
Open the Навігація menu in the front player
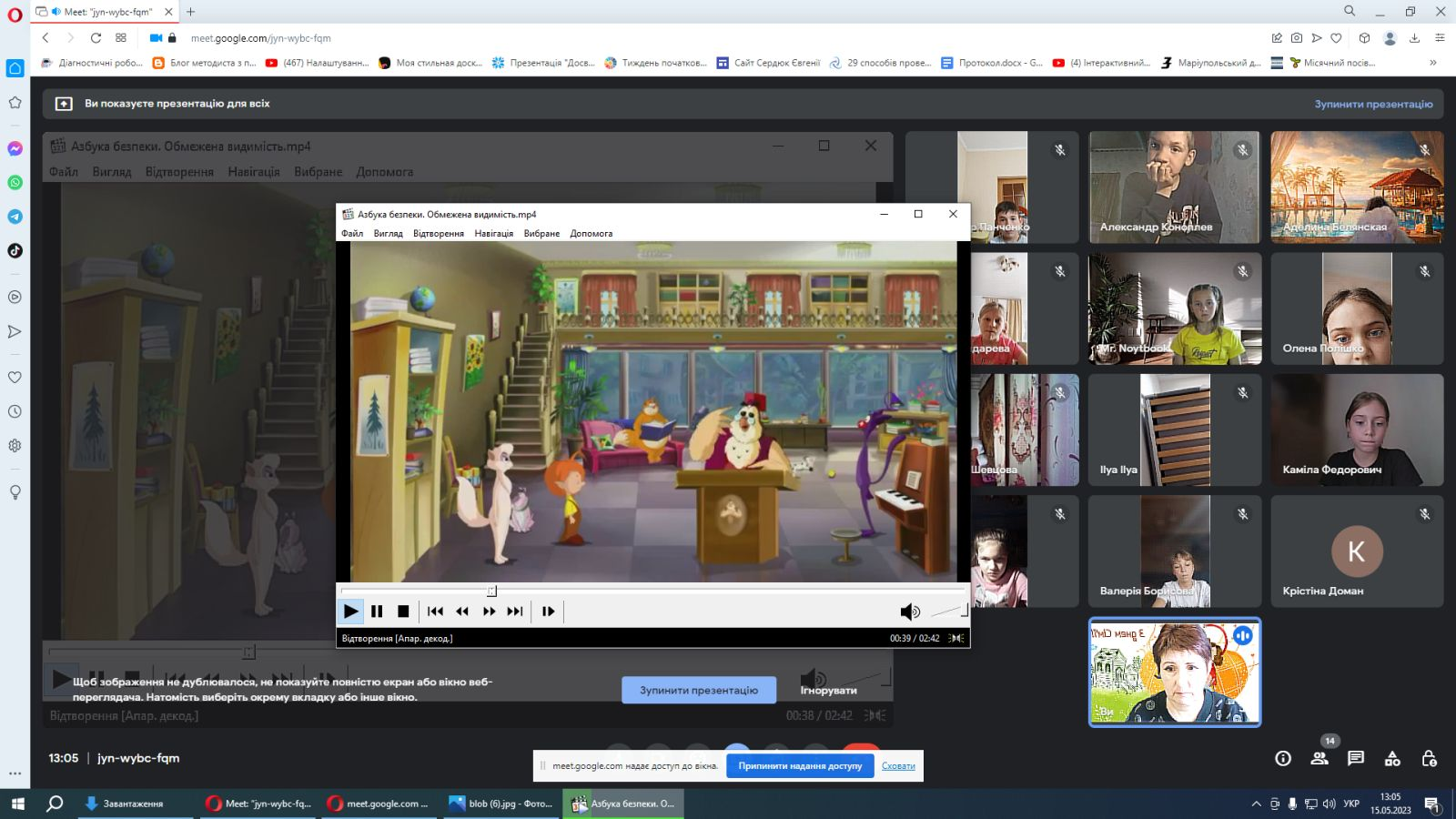494,233
